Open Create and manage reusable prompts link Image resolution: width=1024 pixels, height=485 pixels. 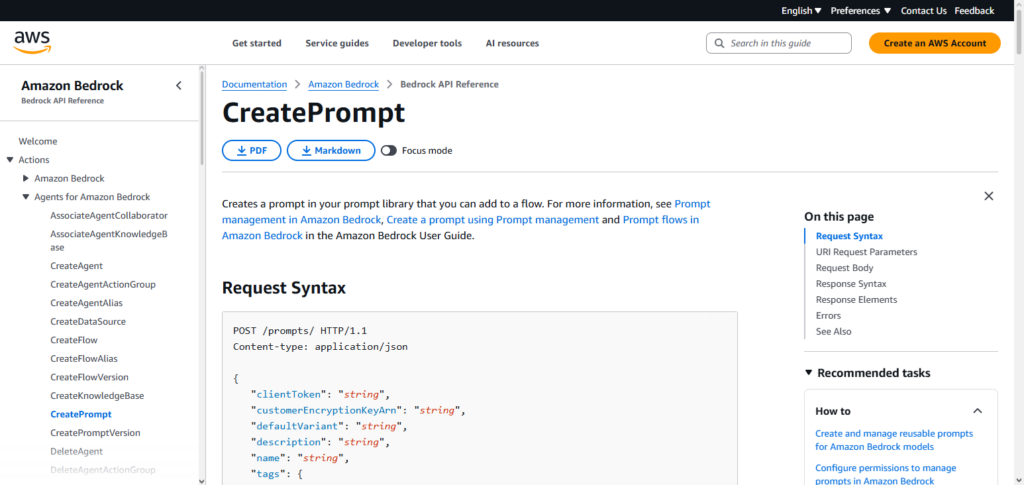pos(894,440)
